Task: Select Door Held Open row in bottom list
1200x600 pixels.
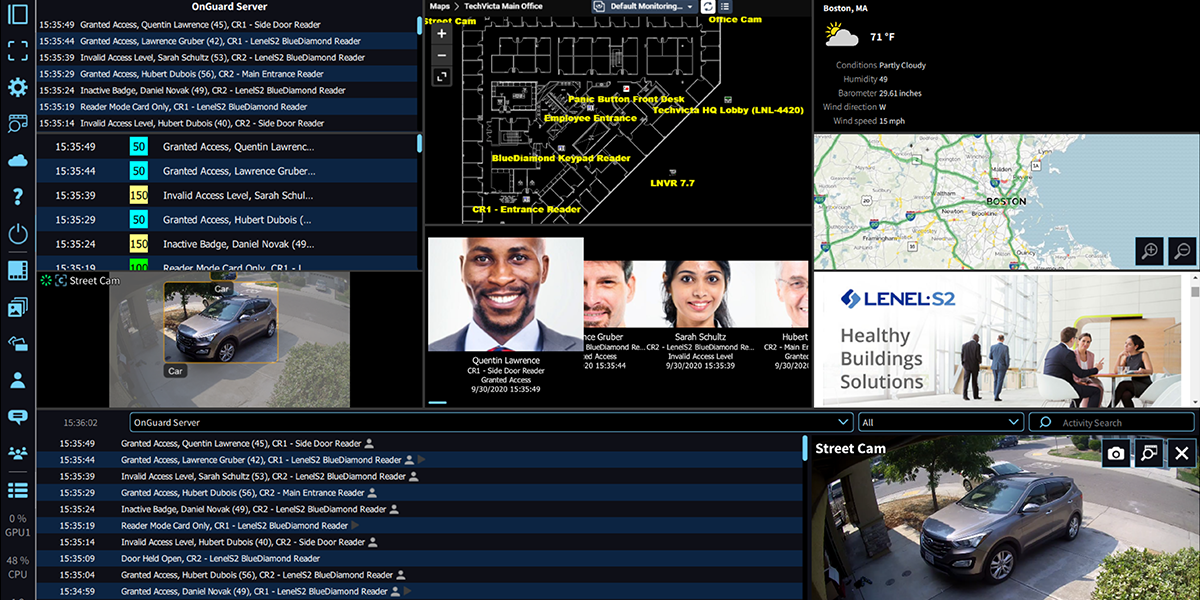Action: tap(419, 559)
